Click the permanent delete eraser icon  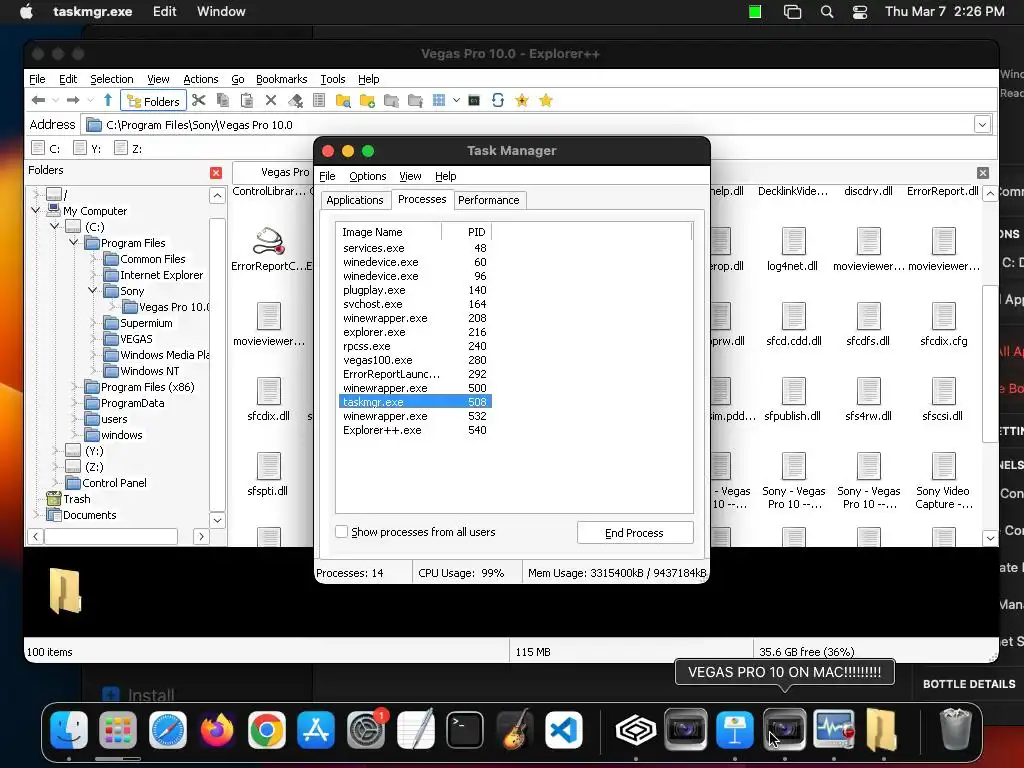click(x=295, y=101)
